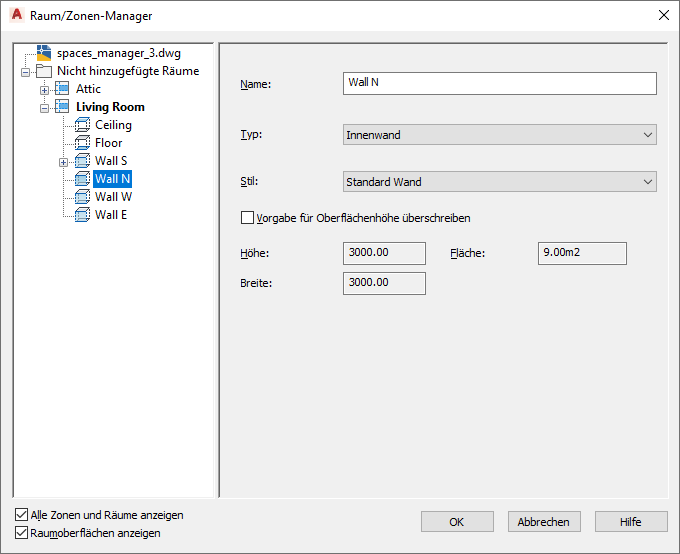This screenshot has width=680, height=554.
Task: Confirm with the OK button
Action: click(457, 521)
